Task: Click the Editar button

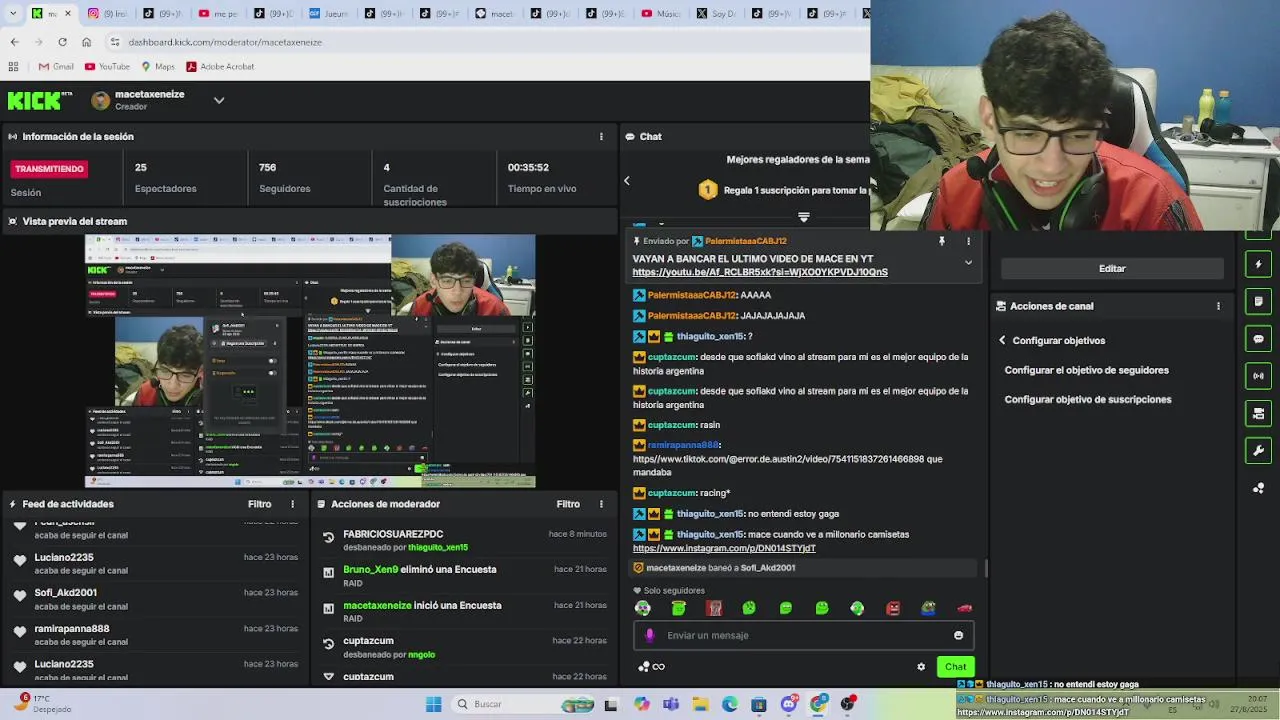Action: pos(1112,268)
